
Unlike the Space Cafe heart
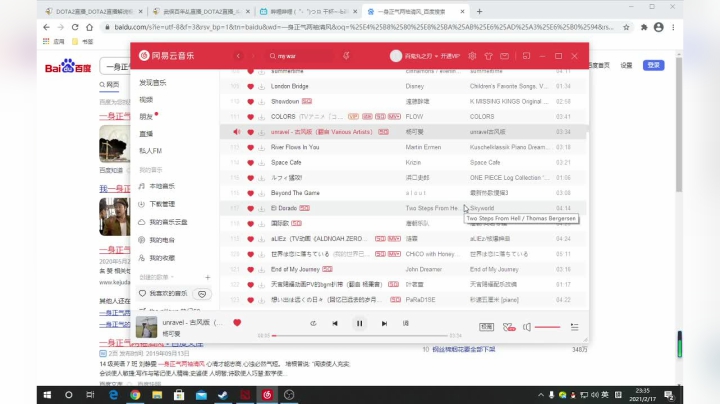[x=250, y=163]
